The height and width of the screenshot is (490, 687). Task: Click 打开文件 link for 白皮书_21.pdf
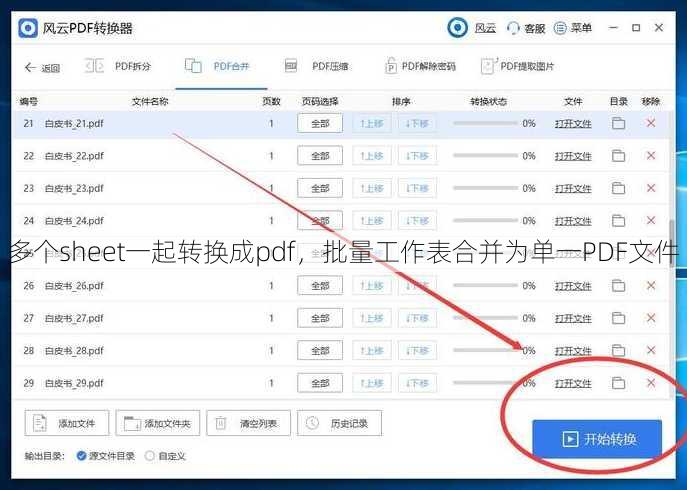[573, 124]
